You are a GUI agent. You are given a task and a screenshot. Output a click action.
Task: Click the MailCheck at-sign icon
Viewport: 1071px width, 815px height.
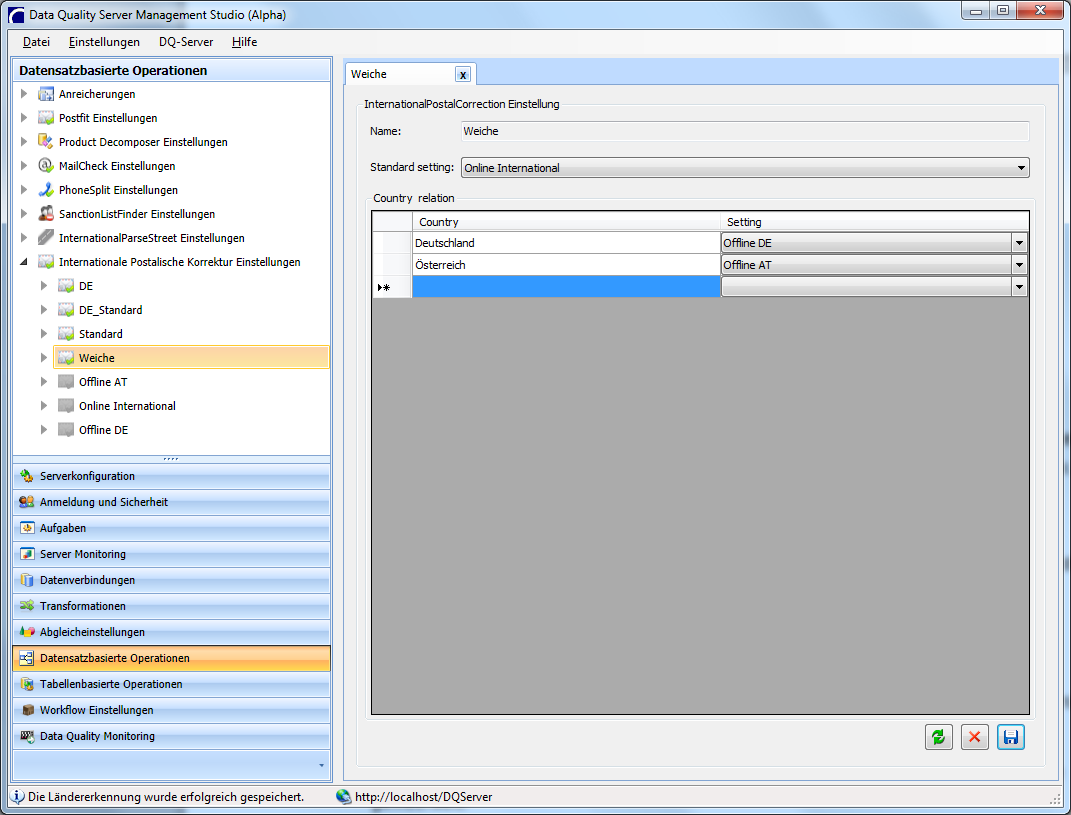click(46, 166)
